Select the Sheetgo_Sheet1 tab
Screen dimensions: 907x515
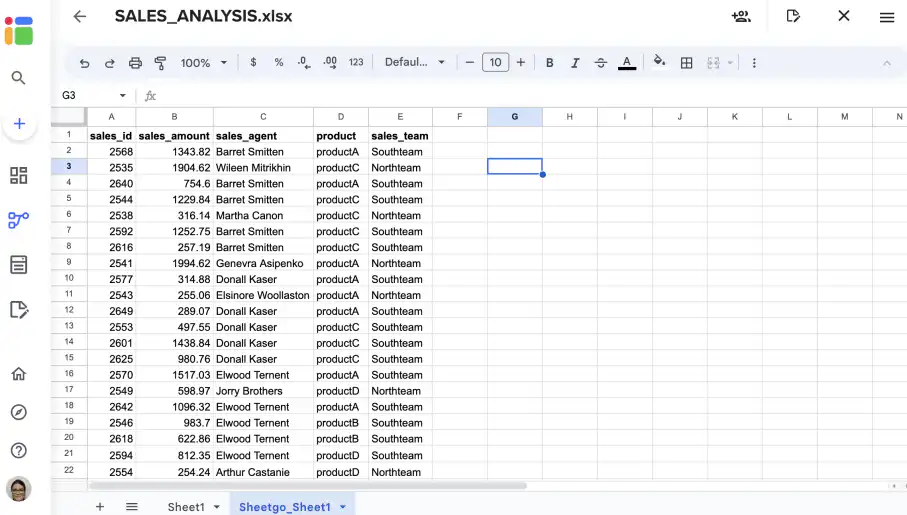tap(285, 507)
